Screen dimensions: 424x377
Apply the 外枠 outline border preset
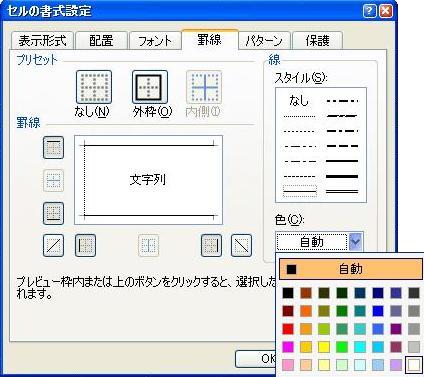point(150,87)
